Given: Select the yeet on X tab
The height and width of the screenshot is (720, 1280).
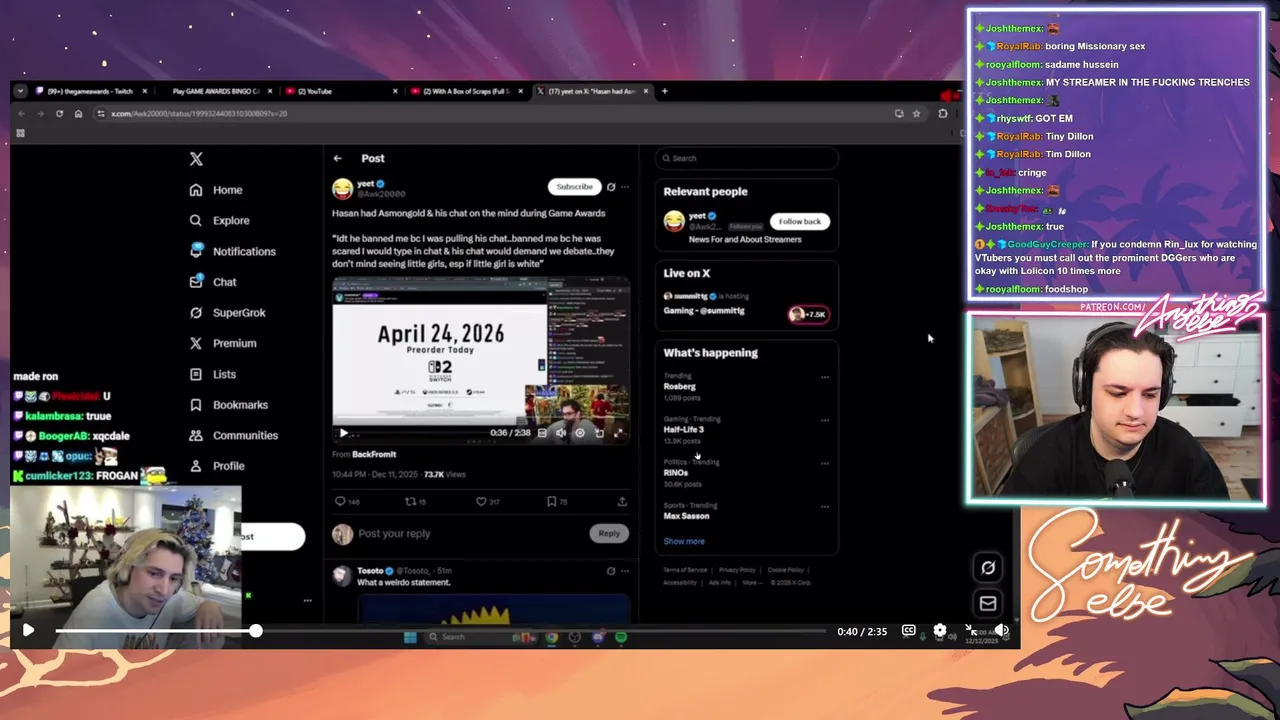Looking at the screenshot, I should (592, 91).
